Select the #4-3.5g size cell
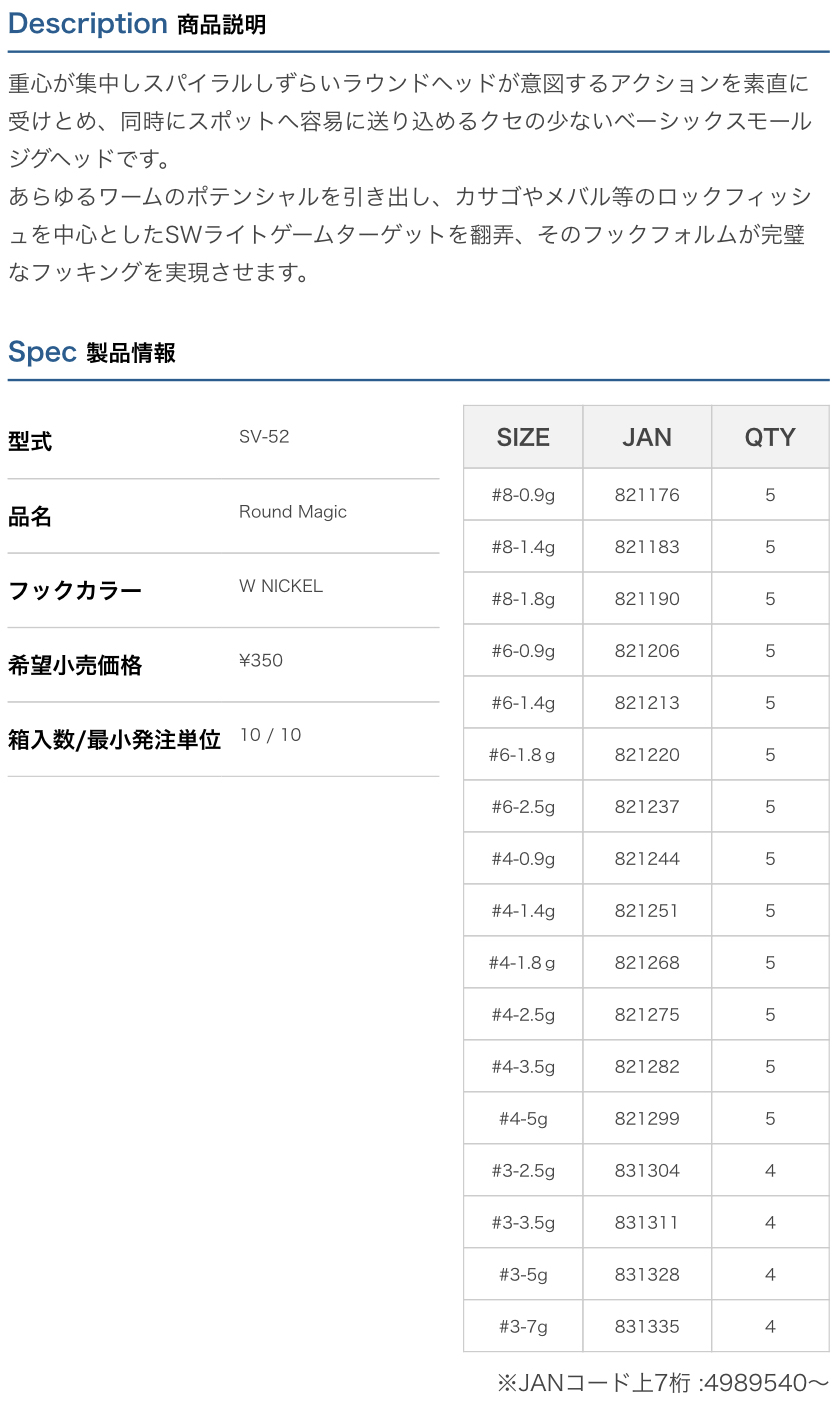Screen dimensions: 832x1401 pos(523,1067)
